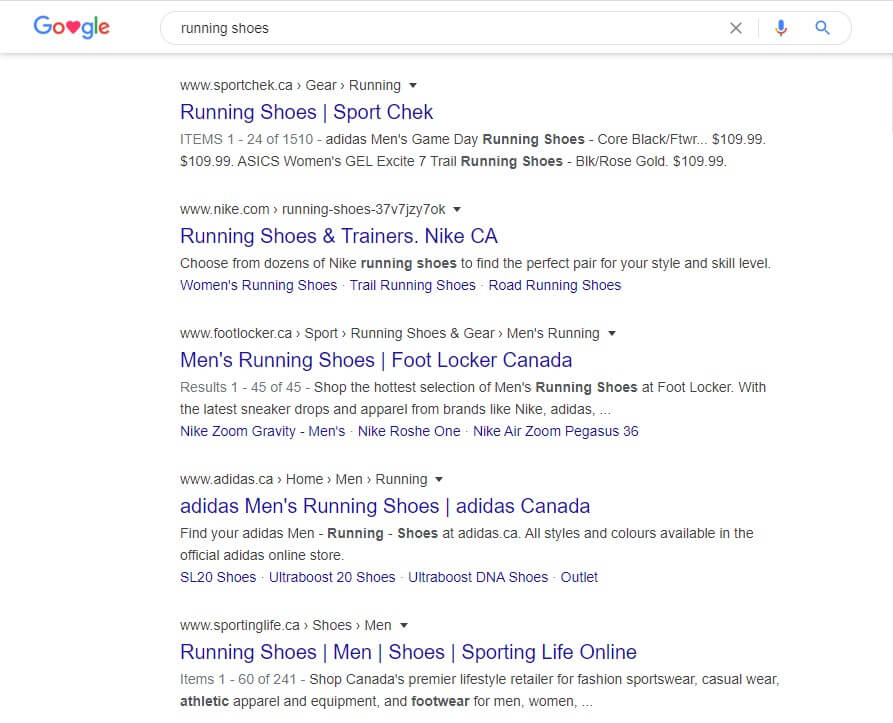Click www.nike.com breadcrumb URL
The height and width of the screenshot is (723, 893).
pyautogui.click(x=224, y=209)
